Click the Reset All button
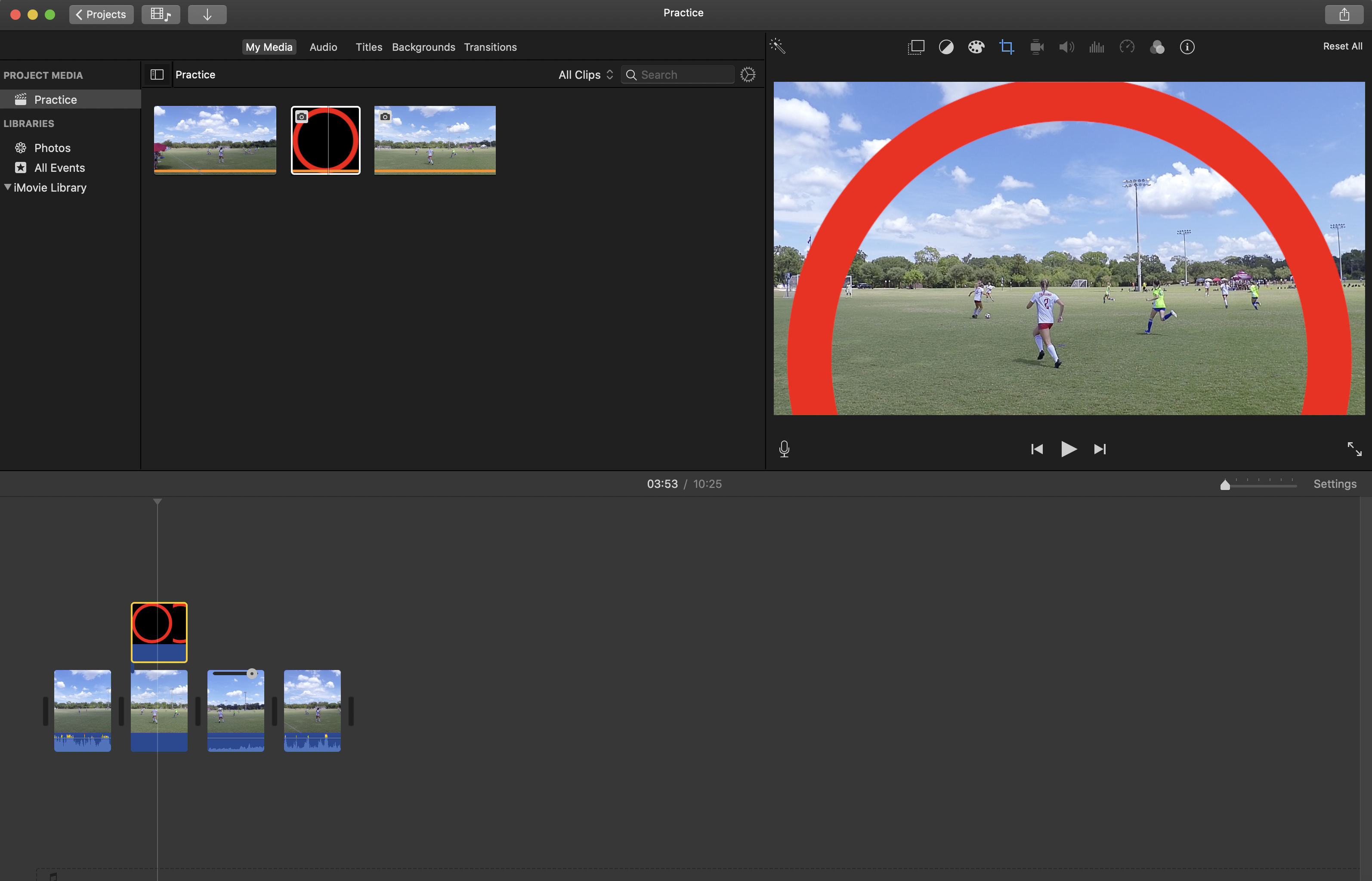The image size is (1372, 881). tap(1342, 47)
